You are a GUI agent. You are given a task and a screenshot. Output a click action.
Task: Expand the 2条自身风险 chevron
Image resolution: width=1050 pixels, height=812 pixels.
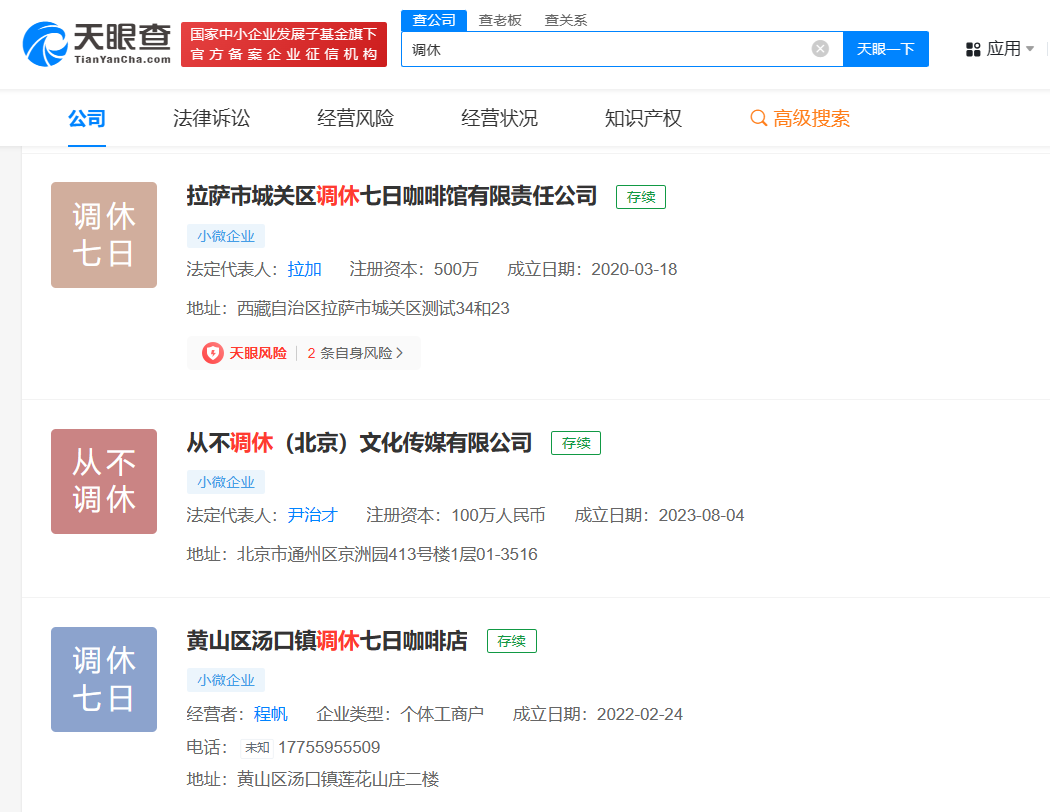400,353
